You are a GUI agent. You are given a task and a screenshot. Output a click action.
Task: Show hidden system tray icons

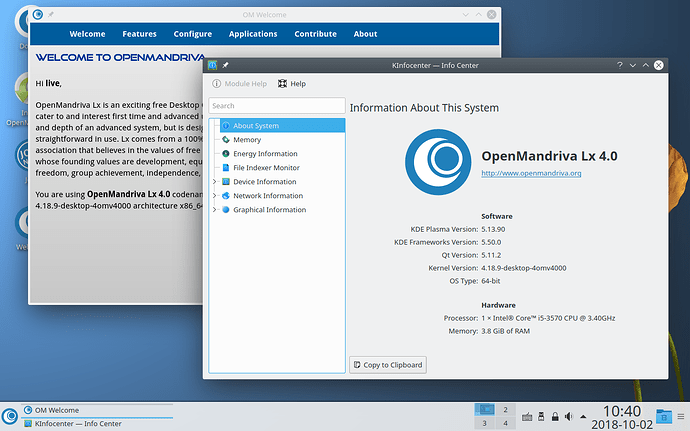[x=583, y=416]
